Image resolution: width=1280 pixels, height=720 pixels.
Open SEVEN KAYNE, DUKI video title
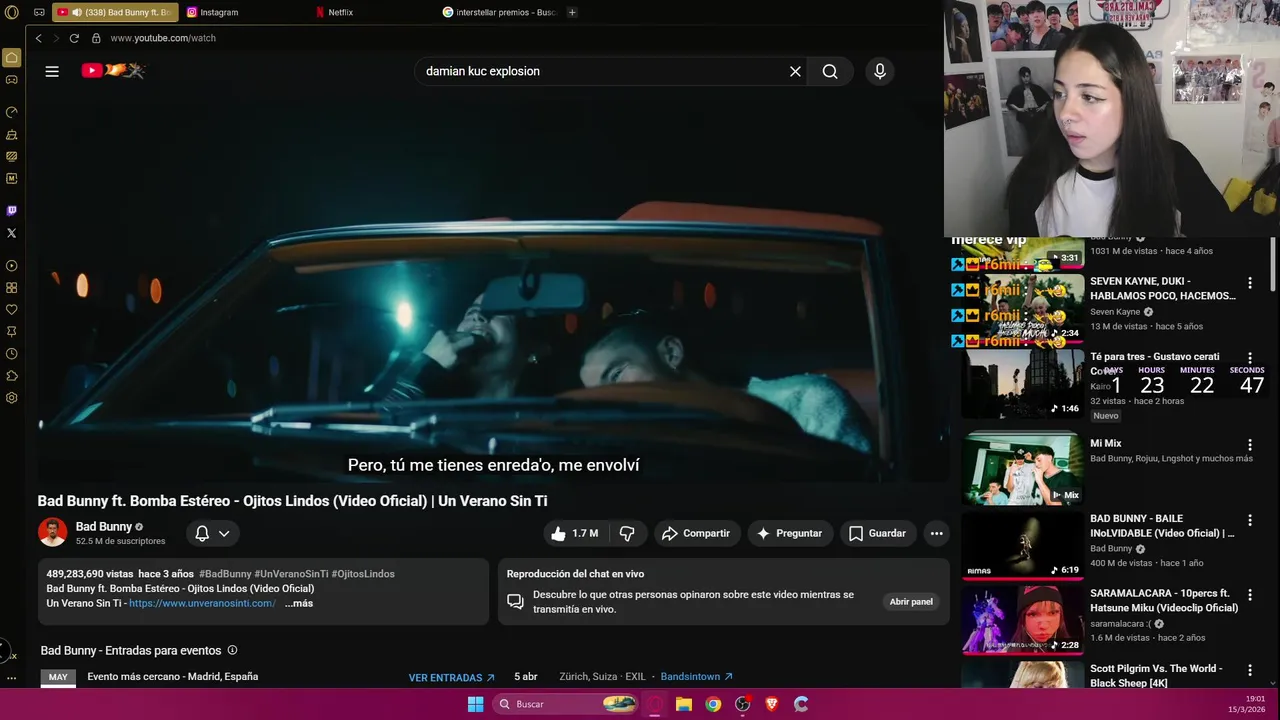click(1163, 288)
